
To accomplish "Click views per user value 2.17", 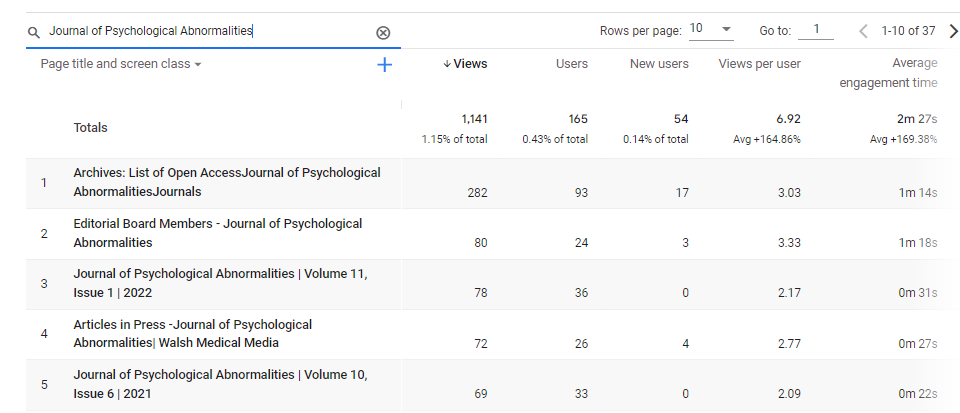I will click(x=790, y=293).
